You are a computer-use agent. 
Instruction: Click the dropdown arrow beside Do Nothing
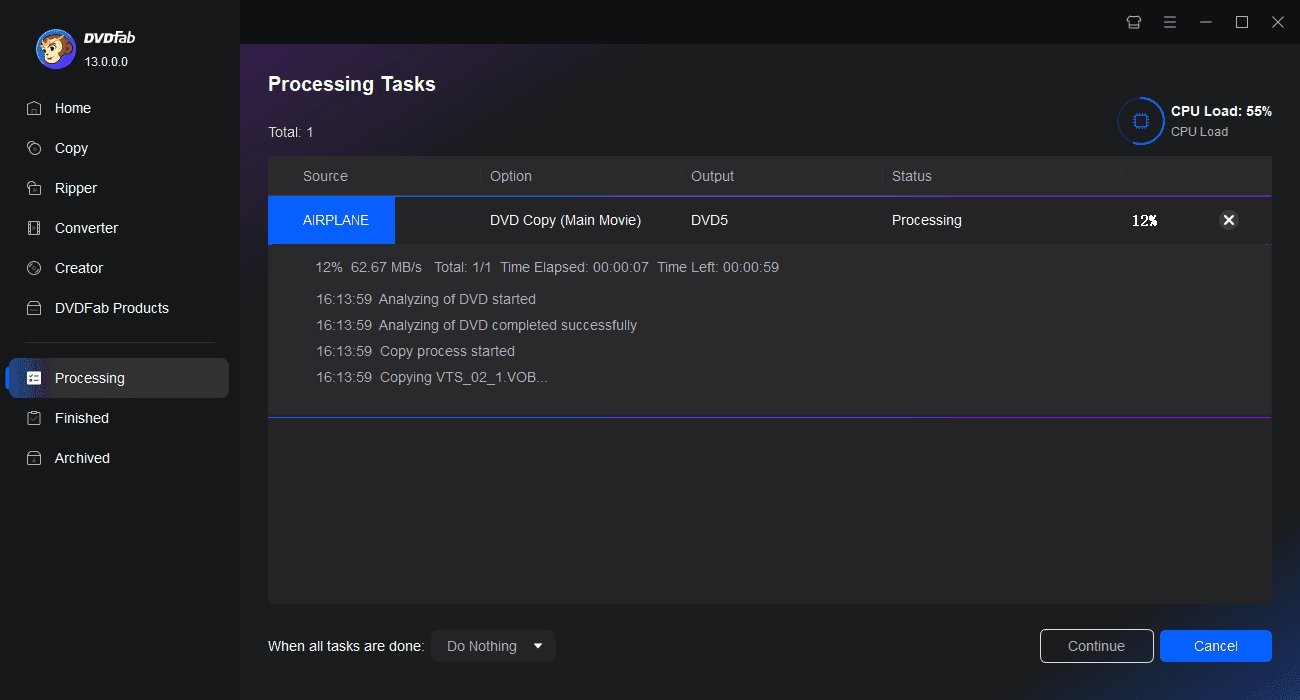click(538, 646)
